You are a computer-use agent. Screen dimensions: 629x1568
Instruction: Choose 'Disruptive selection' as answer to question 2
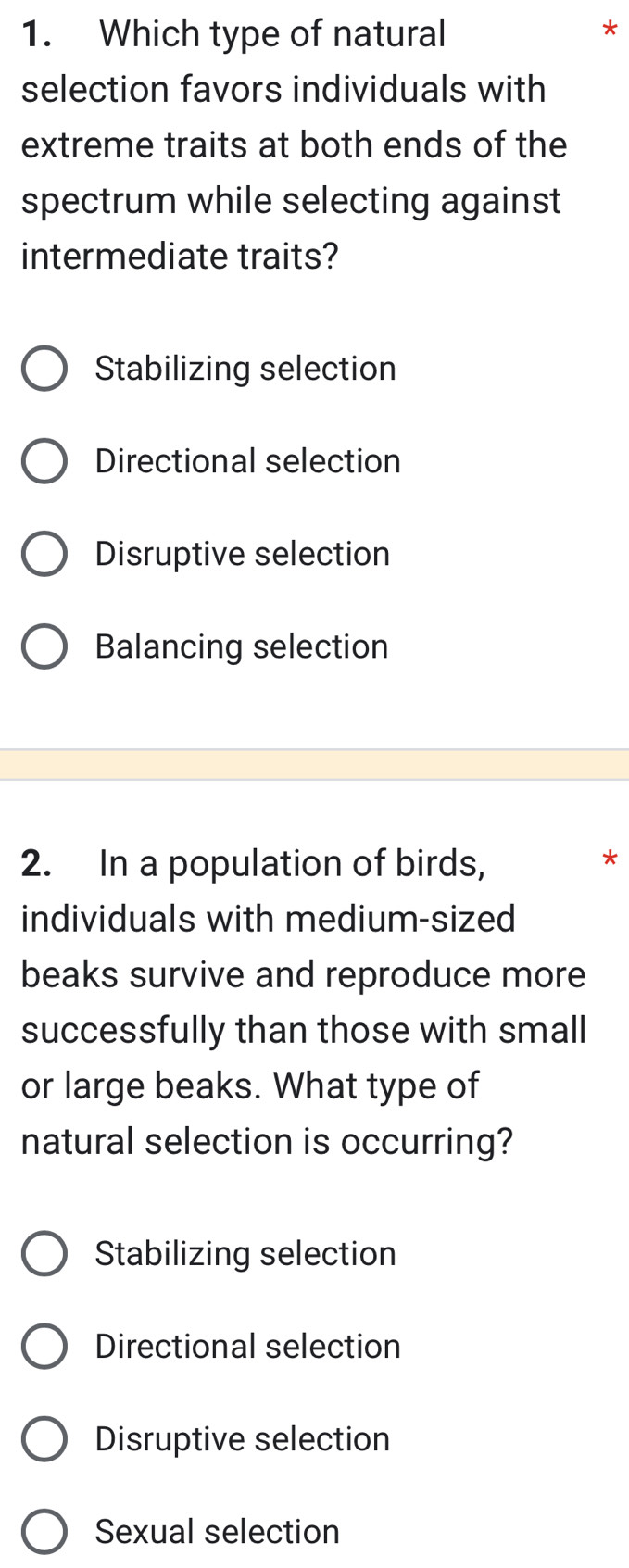click(44, 1439)
